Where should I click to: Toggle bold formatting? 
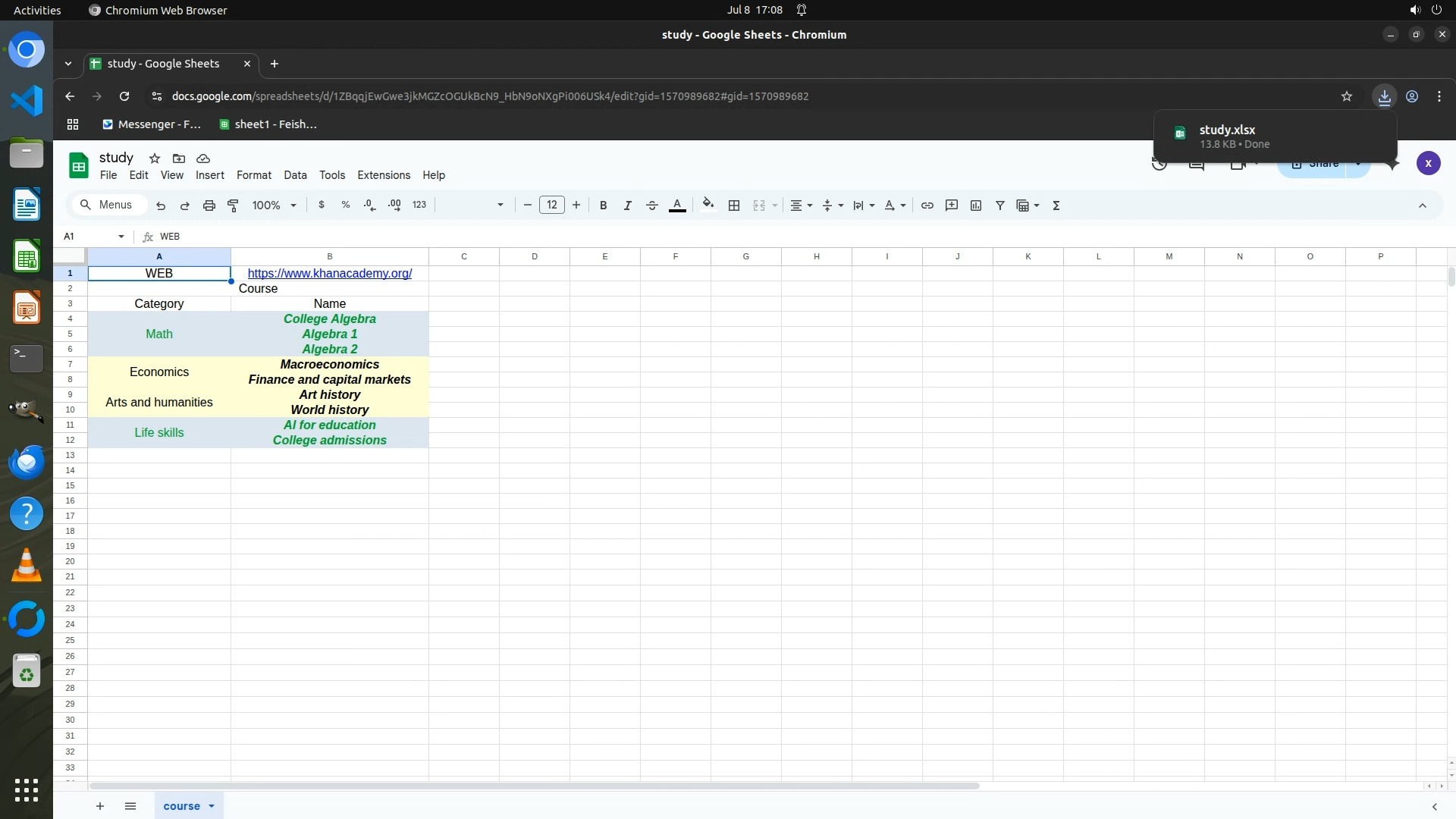click(604, 206)
